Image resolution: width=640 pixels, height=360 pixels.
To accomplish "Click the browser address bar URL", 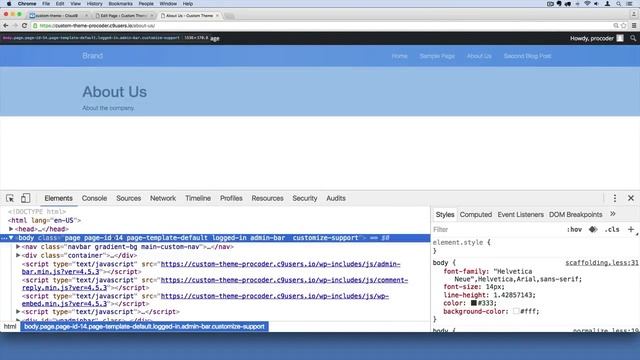I will pos(97,26).
